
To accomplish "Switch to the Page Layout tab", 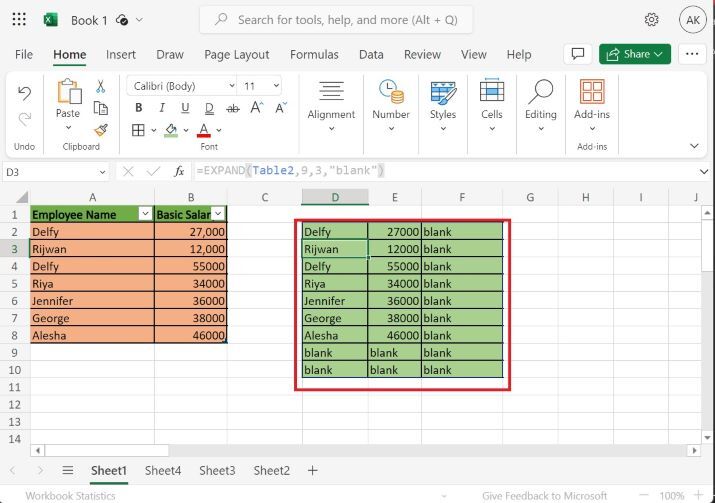I will coord(237,54).
